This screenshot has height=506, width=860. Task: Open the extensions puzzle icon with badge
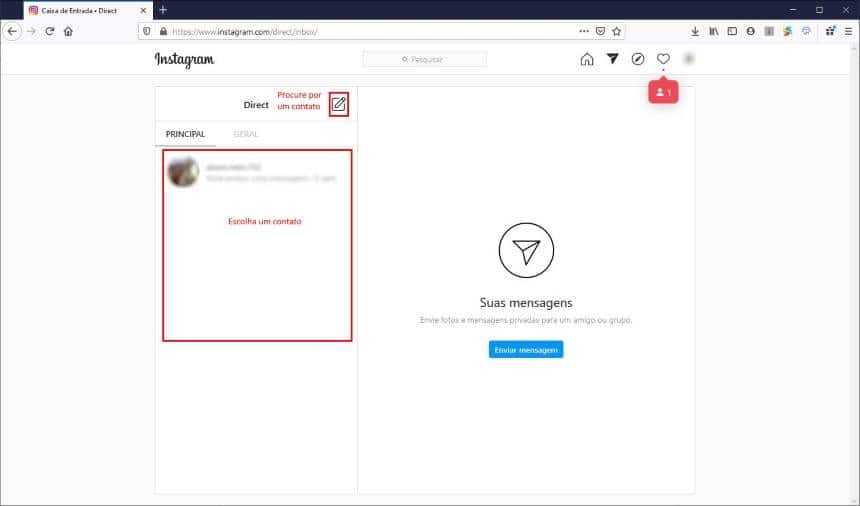pyautogui.click(x=830, y=31)
